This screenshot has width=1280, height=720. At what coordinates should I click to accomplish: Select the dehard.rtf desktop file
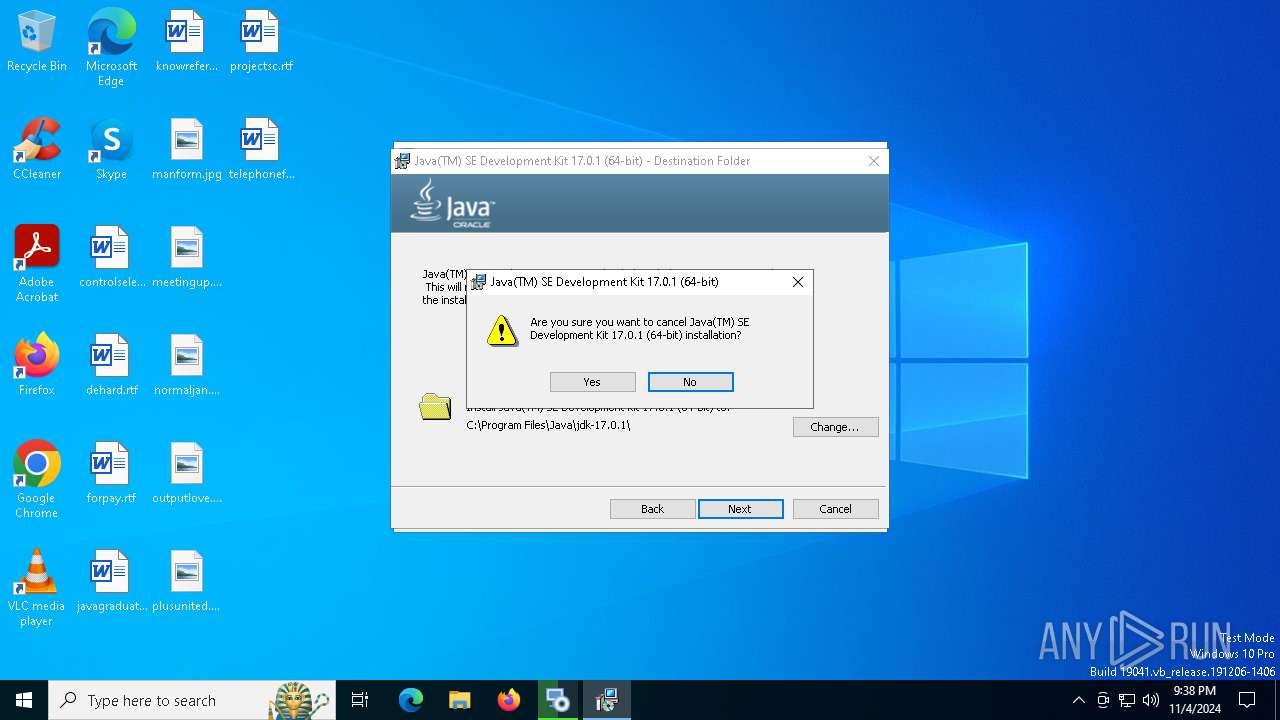(111, 366)
